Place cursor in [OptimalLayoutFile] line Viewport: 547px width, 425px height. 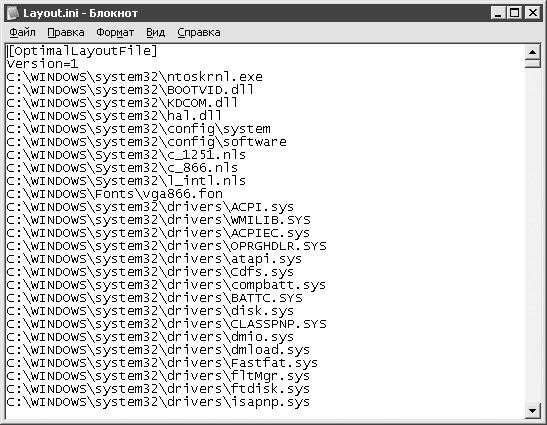click(82, 51)
